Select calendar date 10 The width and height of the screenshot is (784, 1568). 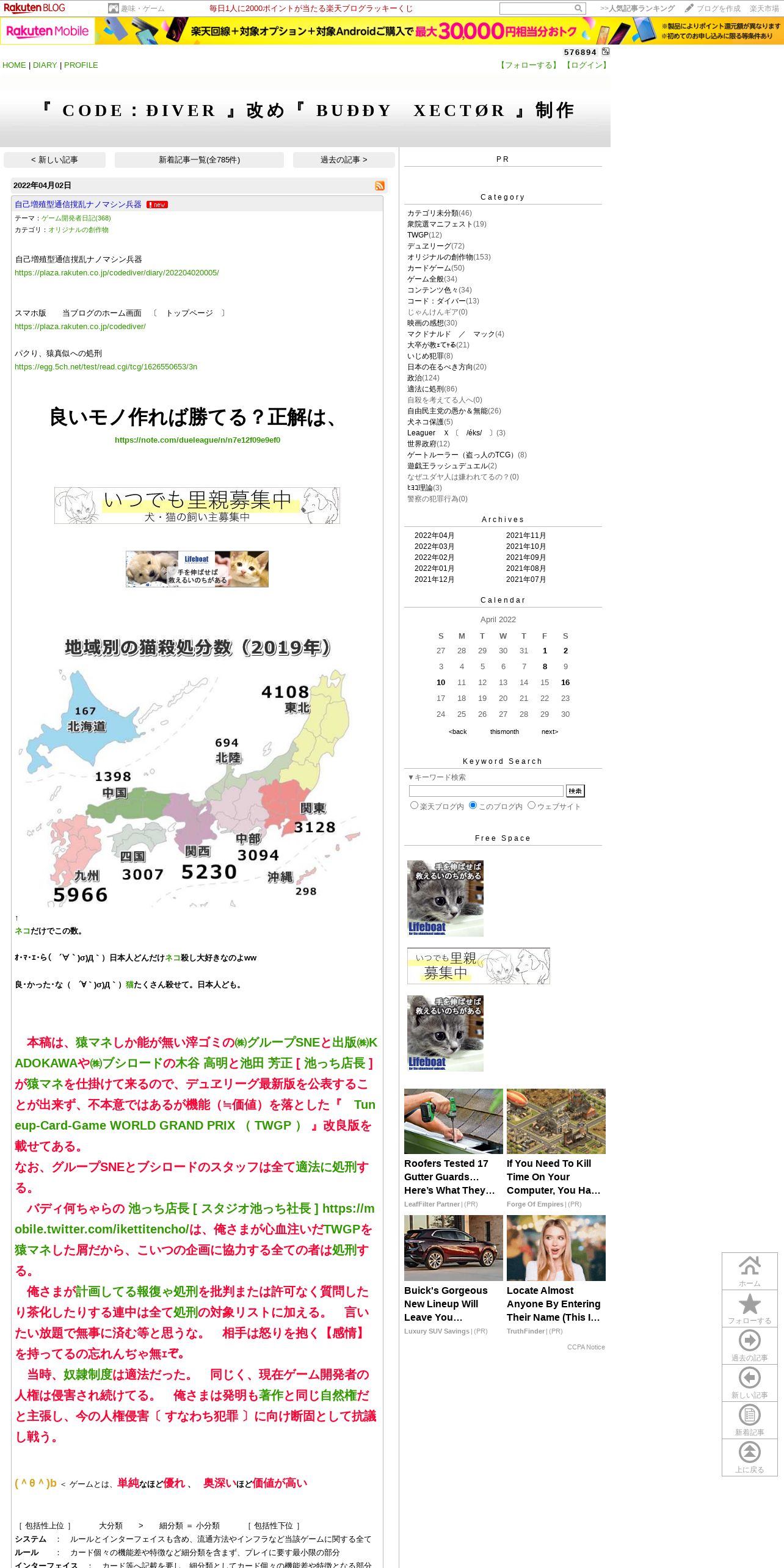click(441, 683)
